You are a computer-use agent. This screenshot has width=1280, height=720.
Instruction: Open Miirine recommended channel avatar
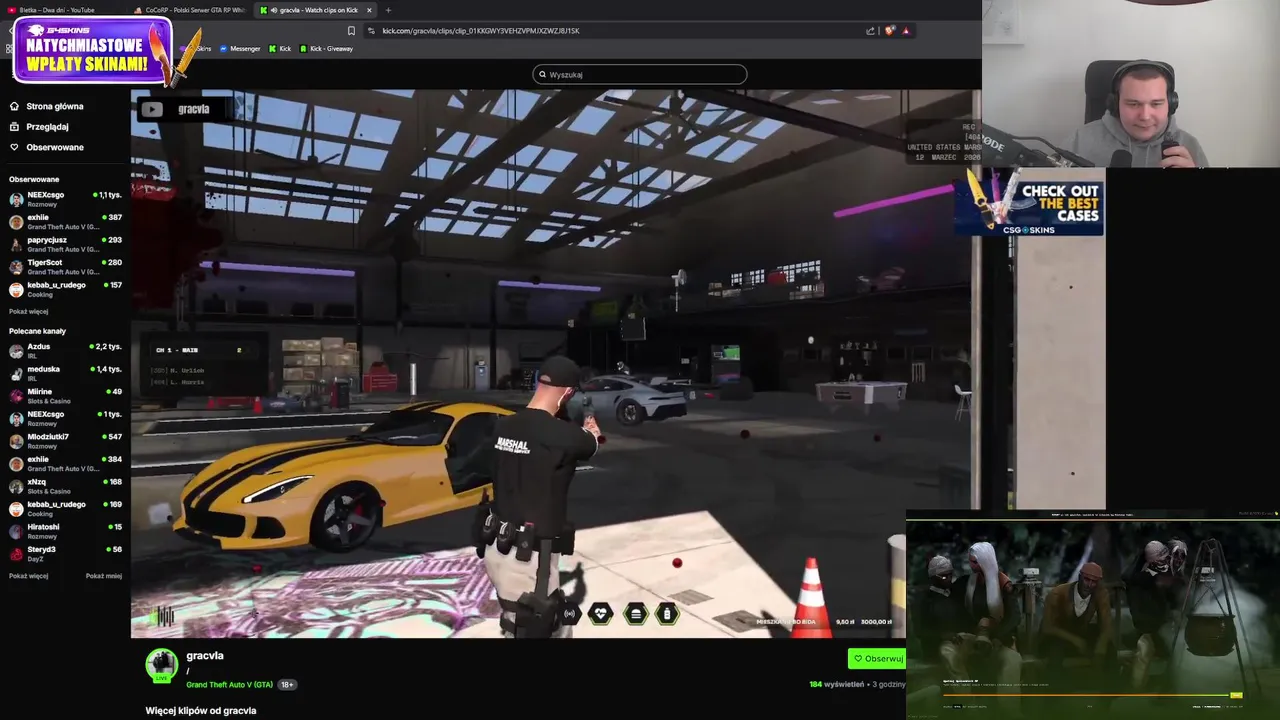(16, 396)
